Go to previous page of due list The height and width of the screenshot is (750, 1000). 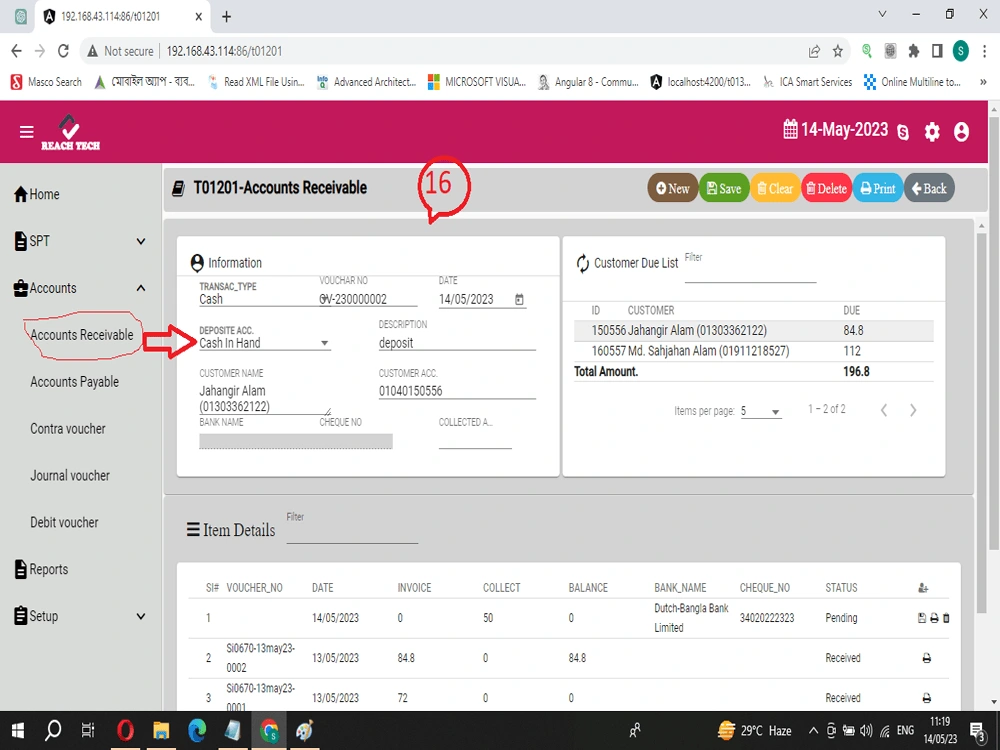click(883, 410)
